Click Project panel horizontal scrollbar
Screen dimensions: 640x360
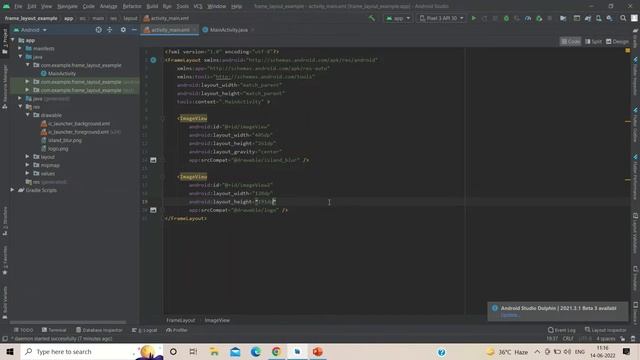tap(68, 322)
